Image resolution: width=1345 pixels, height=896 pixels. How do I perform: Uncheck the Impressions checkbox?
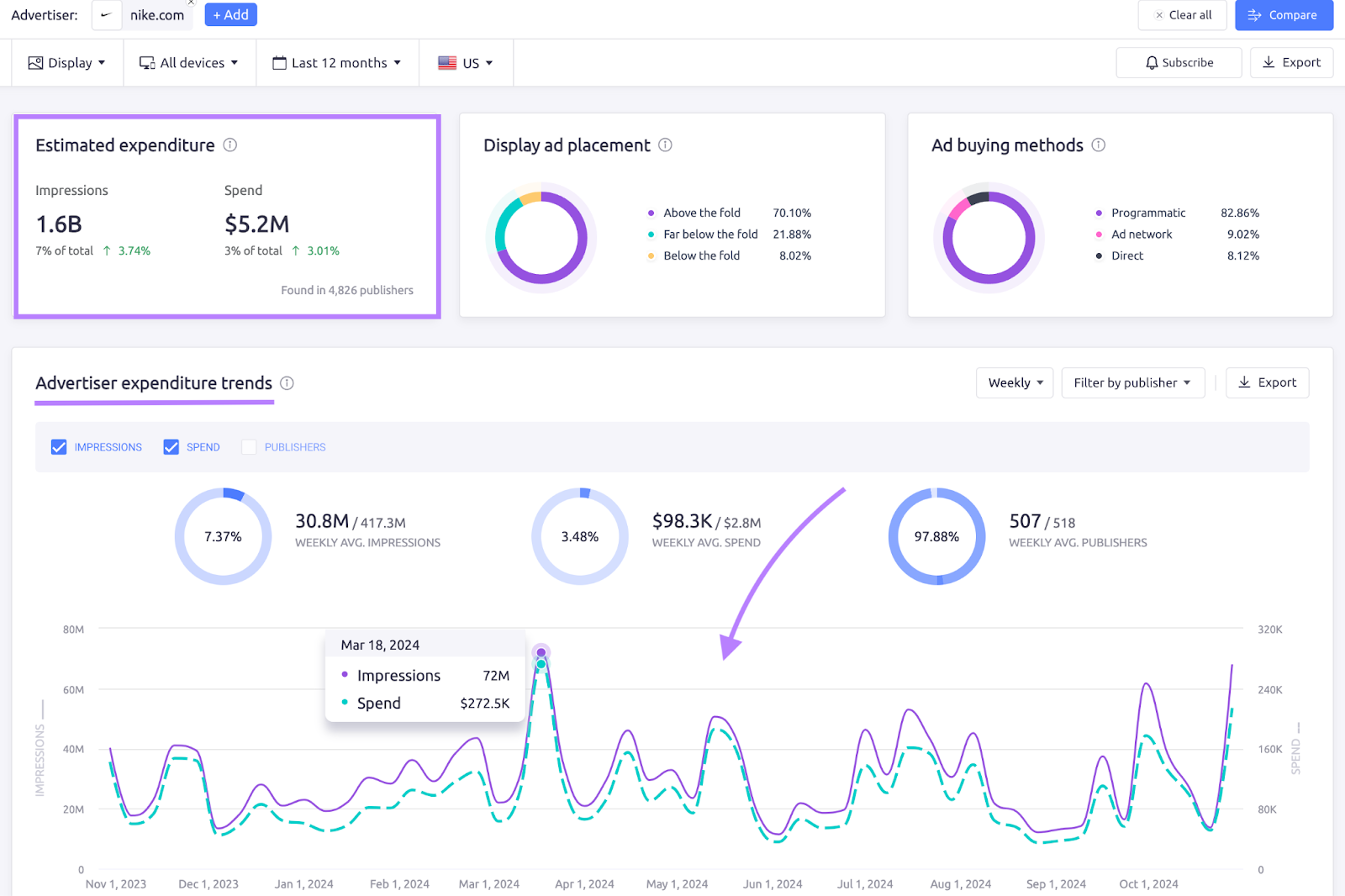59,447
